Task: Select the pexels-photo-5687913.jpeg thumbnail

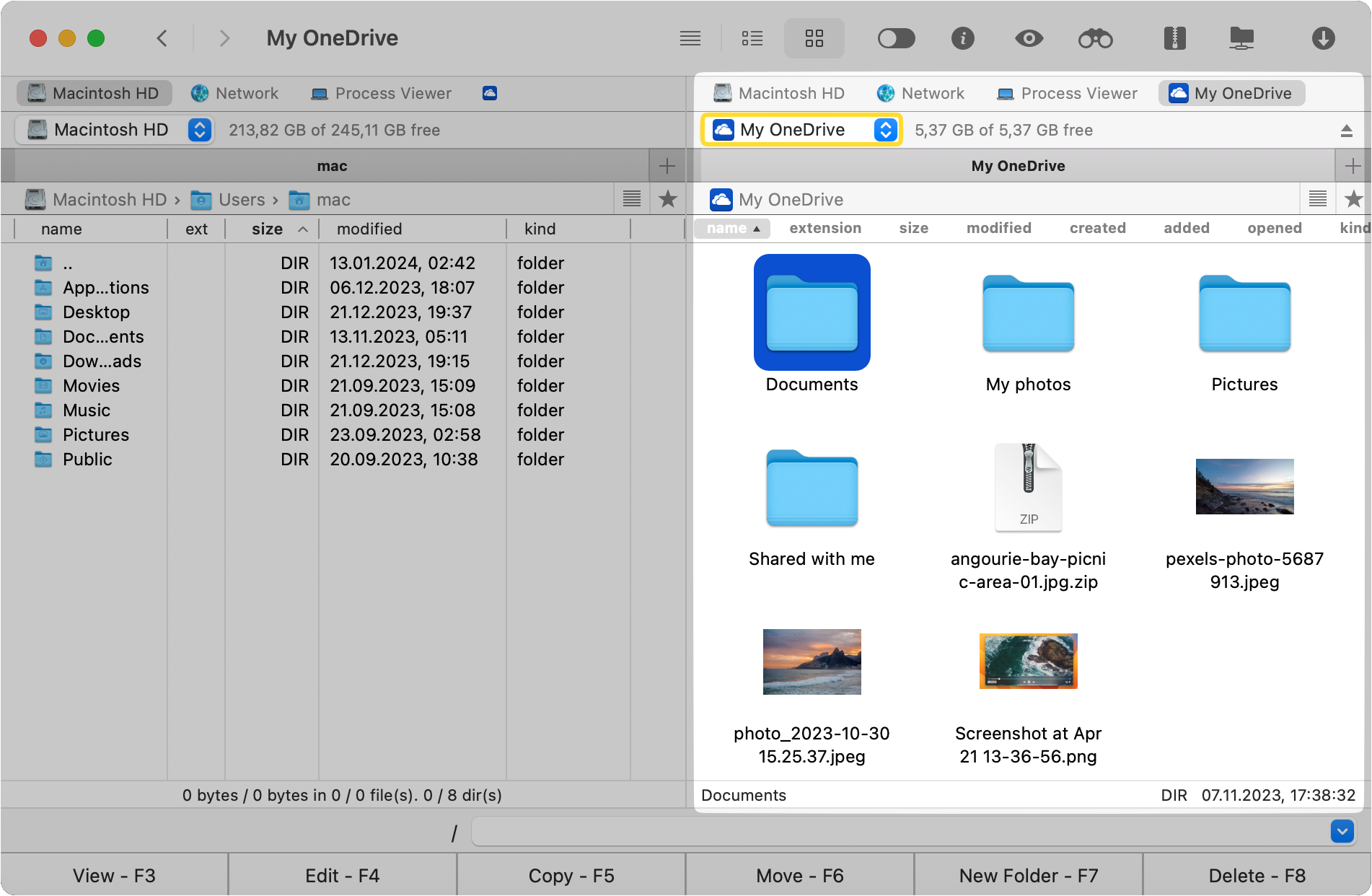Action: [1244, 487]
